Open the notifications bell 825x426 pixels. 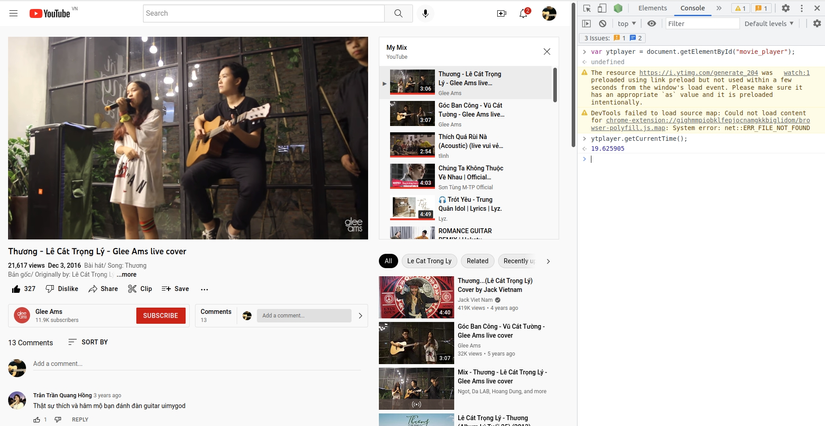pos(523,13)
